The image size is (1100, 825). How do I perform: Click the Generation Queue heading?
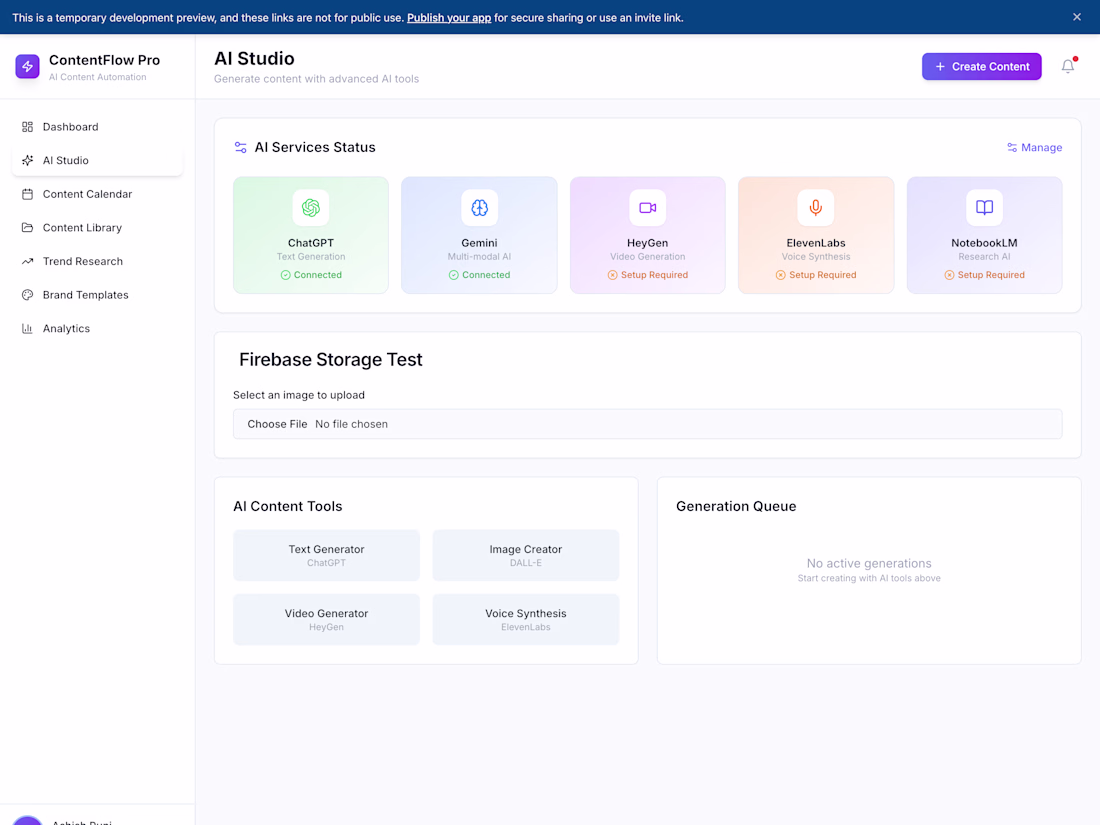pyautogui.click(x=736, y=507)
